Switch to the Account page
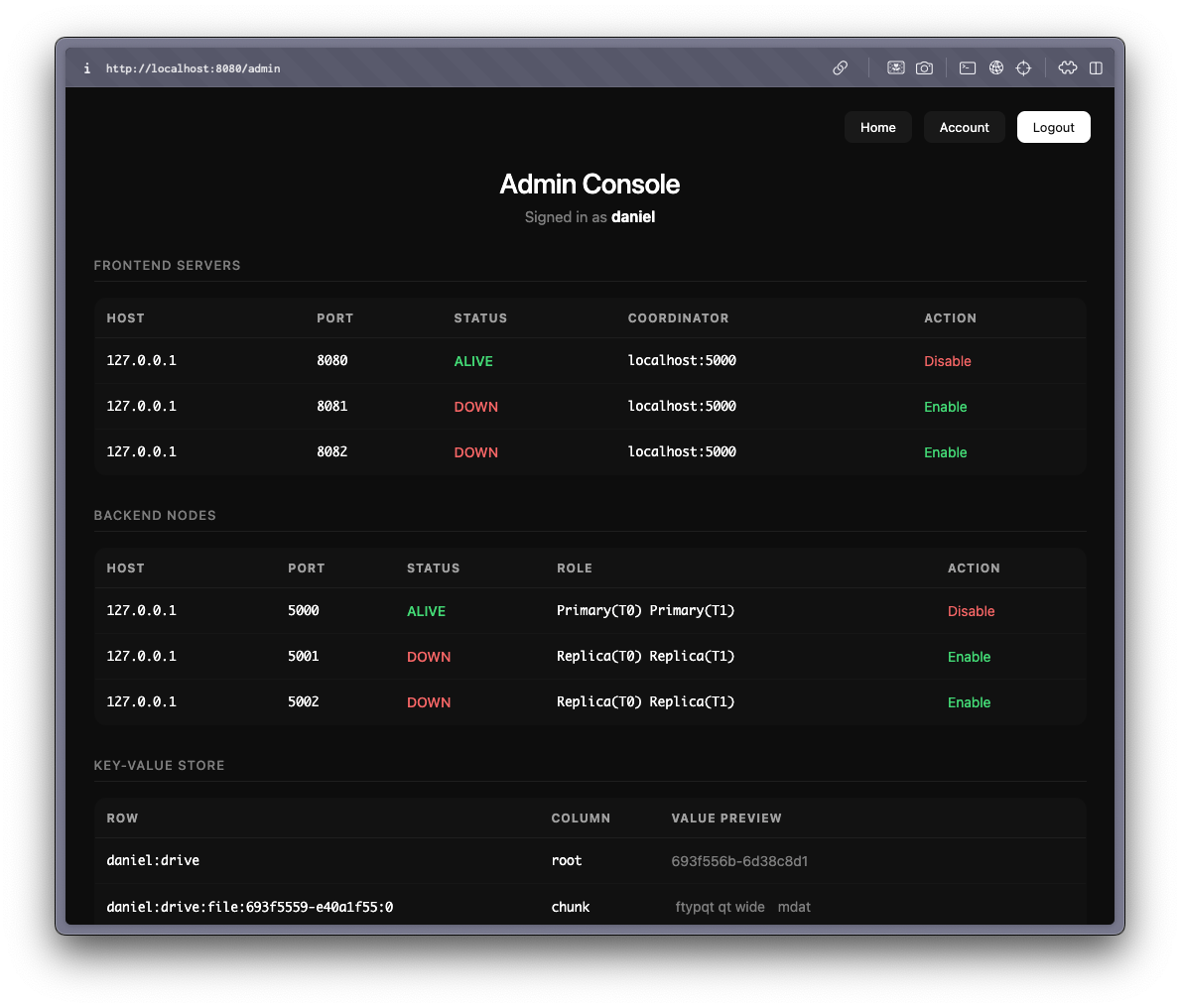 coord(964,127)
